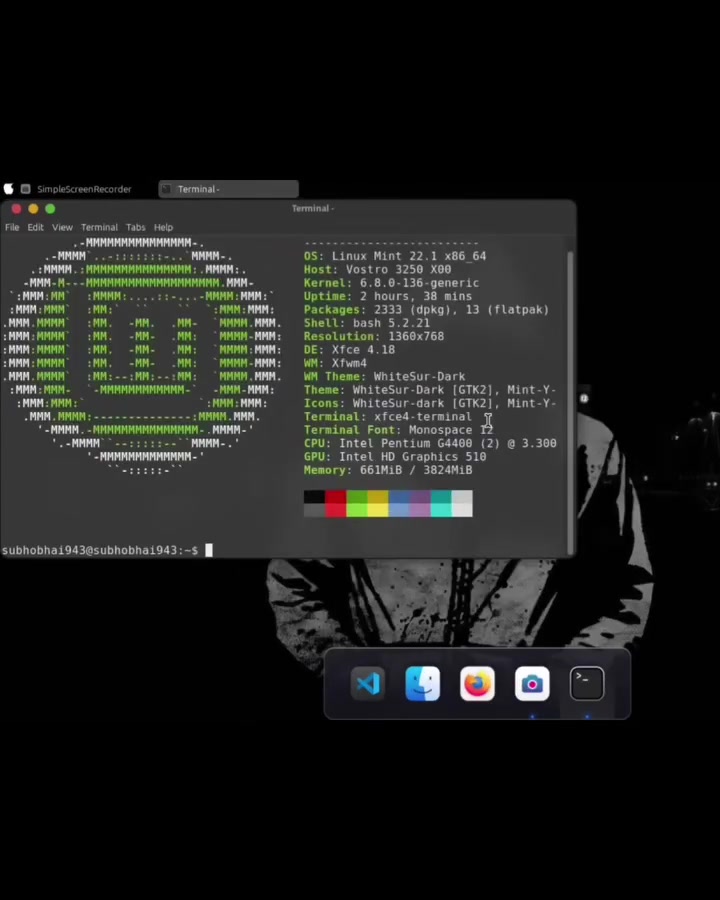This screenshot has height=900, width=720.
Task: Maximize the terminal with the green button
Action: [x=50, y=208]
